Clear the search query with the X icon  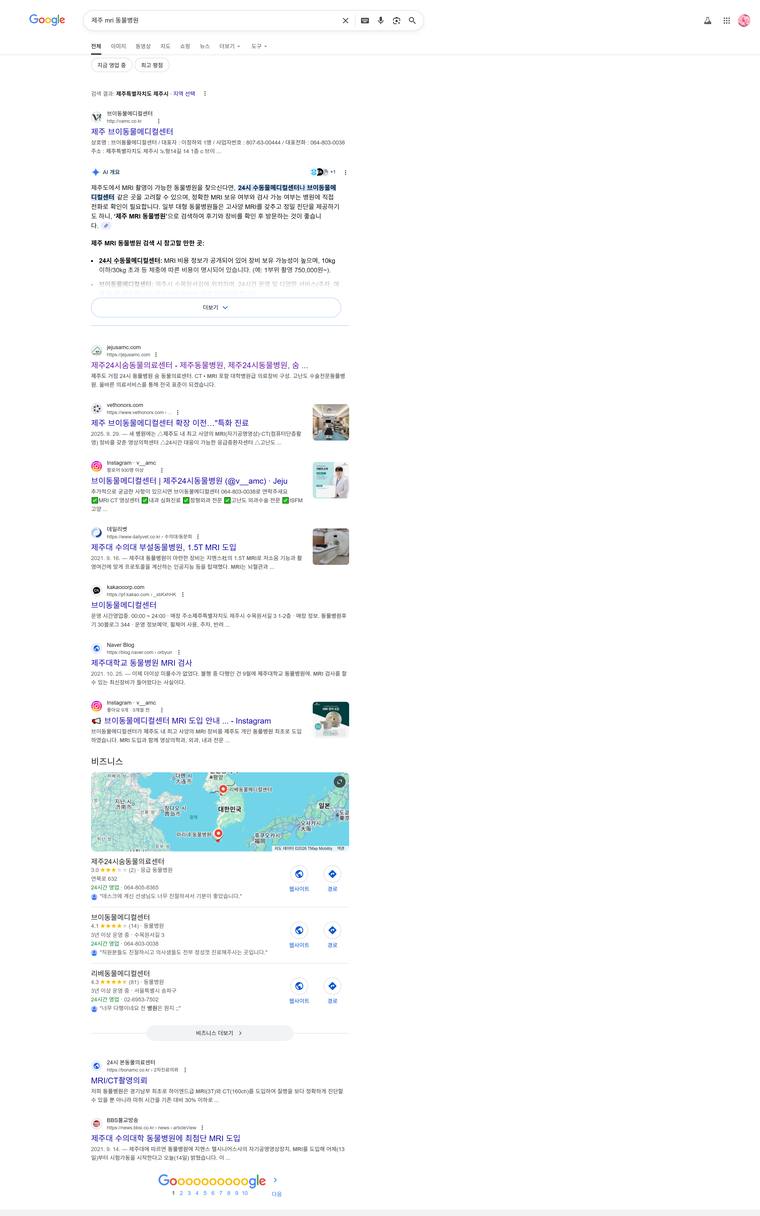pos(346,20)
